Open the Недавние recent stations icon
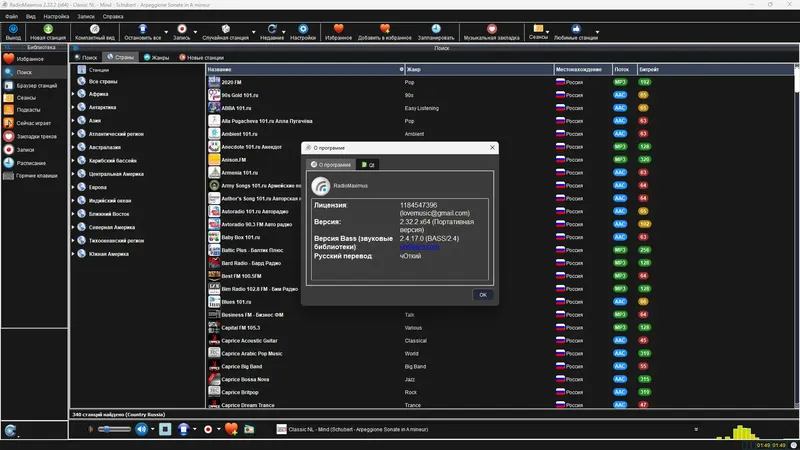800x450 pixels. pyautogui.click(x=271, y=29)
